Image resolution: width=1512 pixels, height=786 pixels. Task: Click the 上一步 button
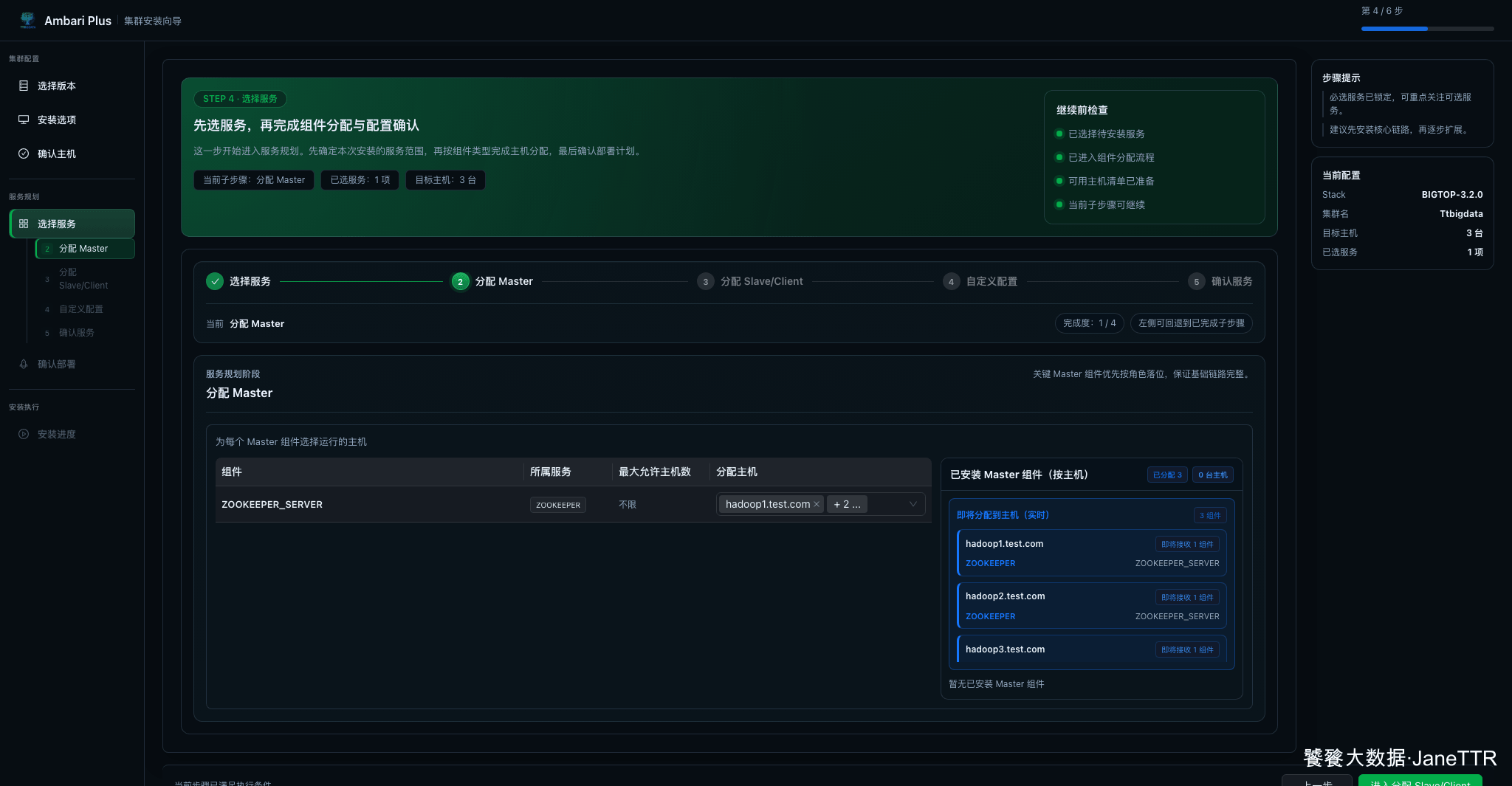(x=1317, y=781)
